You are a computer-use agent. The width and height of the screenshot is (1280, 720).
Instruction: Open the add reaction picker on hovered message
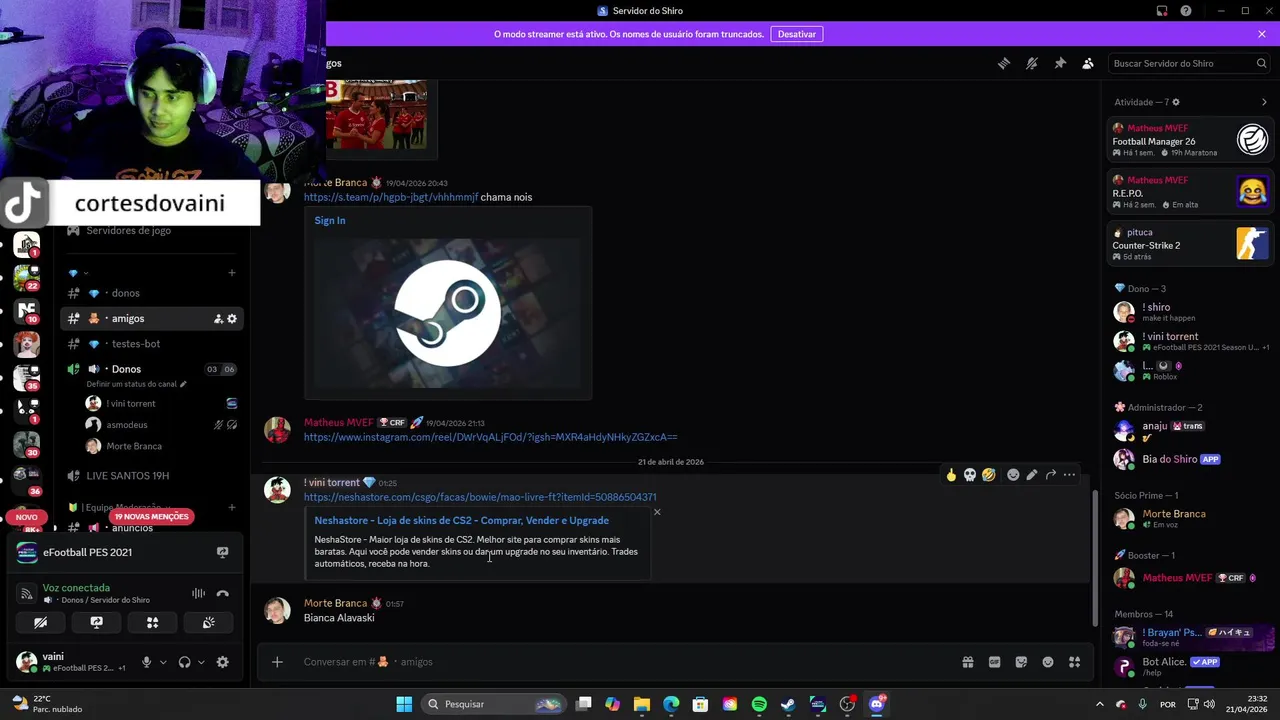[1013, 475]
